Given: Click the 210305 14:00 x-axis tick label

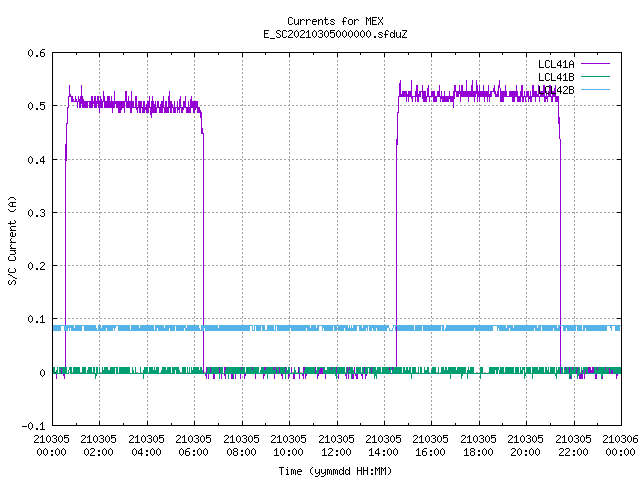Looking at the screenshot, I should (383, 446).
